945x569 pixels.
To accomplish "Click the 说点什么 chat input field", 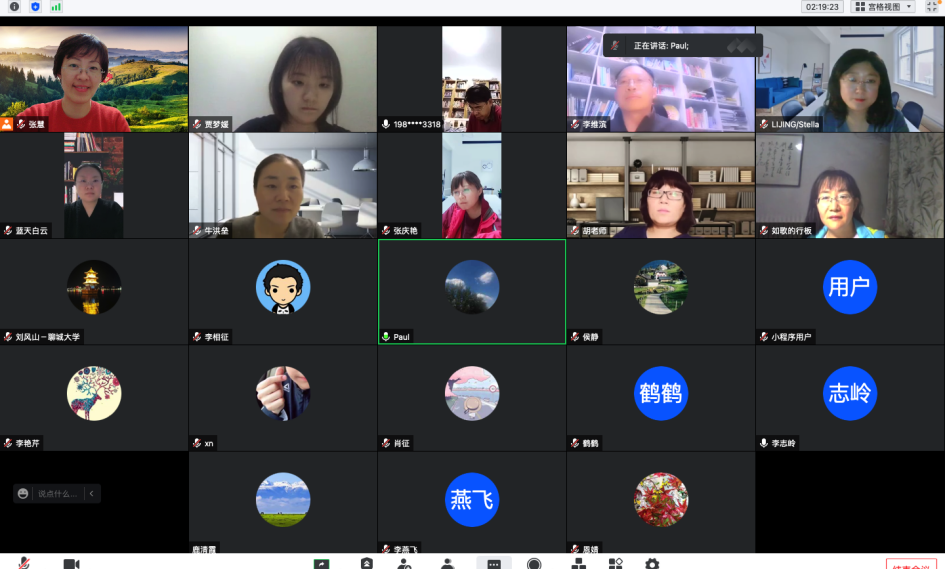I will (x=58, y=493).
